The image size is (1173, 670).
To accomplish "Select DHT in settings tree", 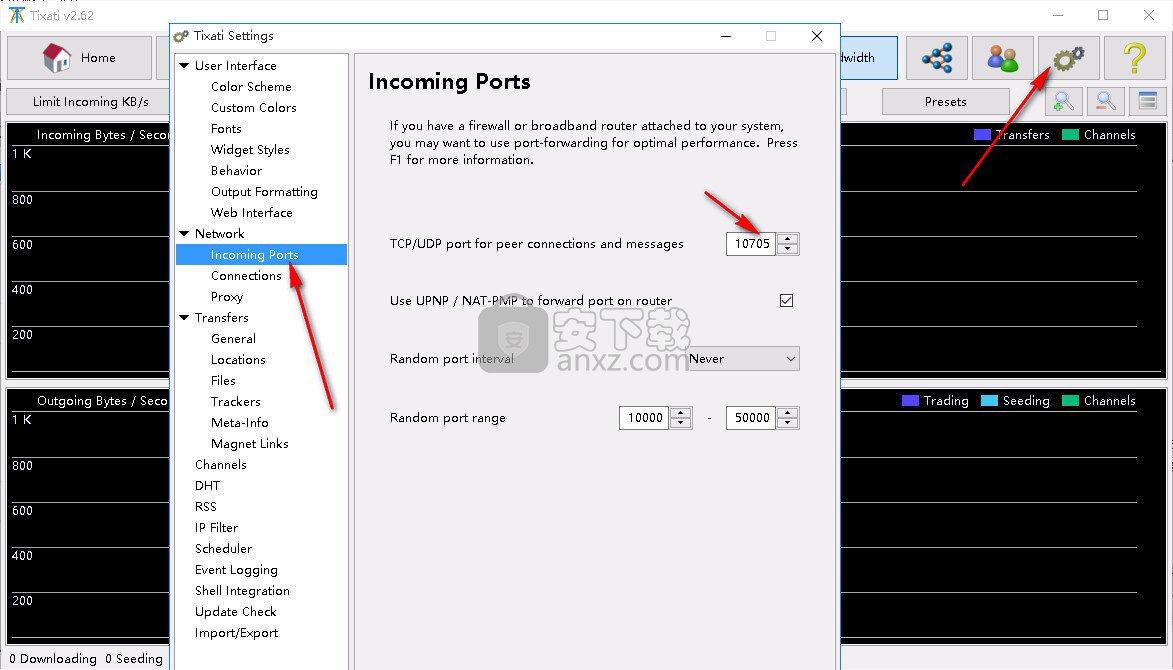I will tap(207, 485).
